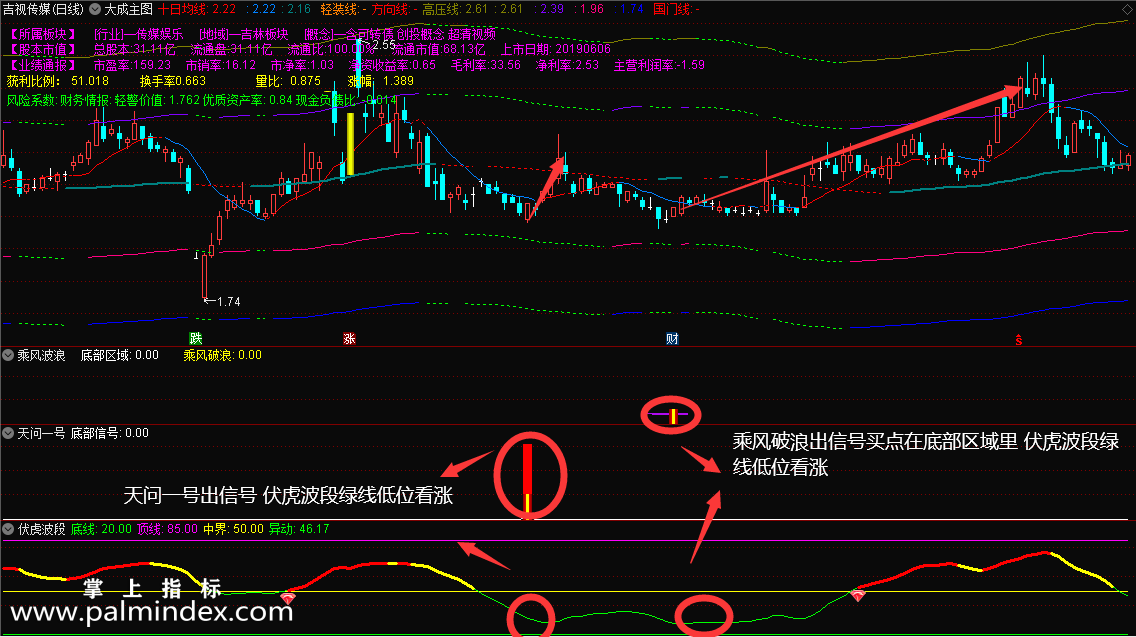The height and width of the screenshot is (637, 1136).
Task: Click 市盈率:159.23 value
Action: point(133,65)
